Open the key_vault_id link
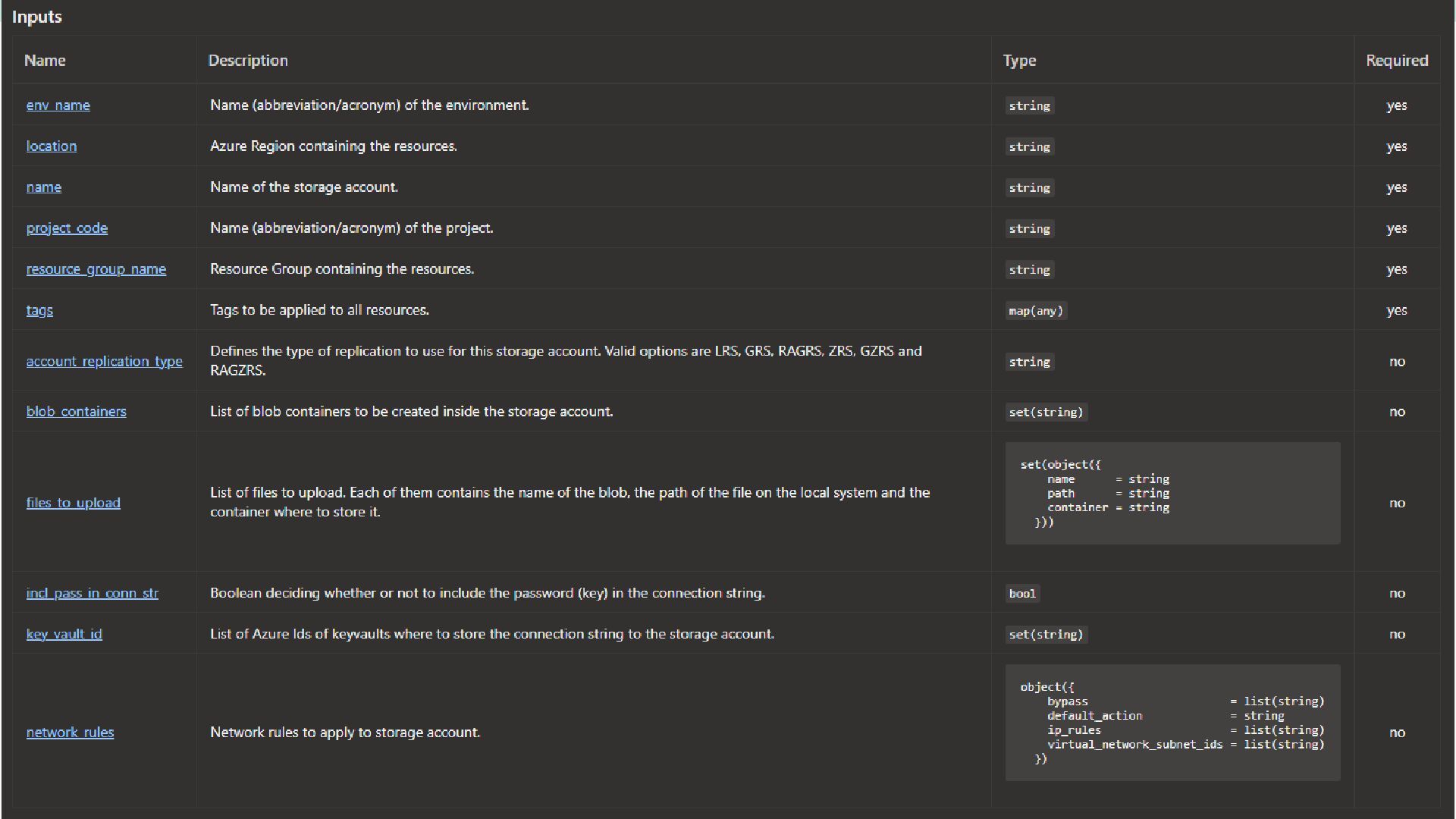This screenshot has height=819, width=1456. pyautogui.click(x=64, y=634)
